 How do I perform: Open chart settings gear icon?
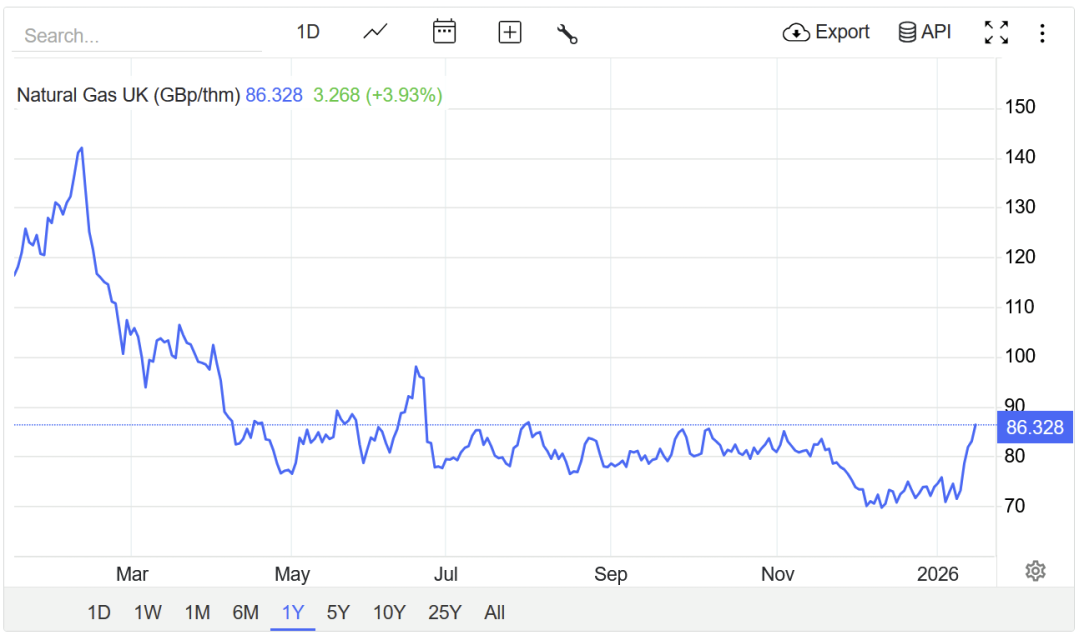click(1035, 571)
